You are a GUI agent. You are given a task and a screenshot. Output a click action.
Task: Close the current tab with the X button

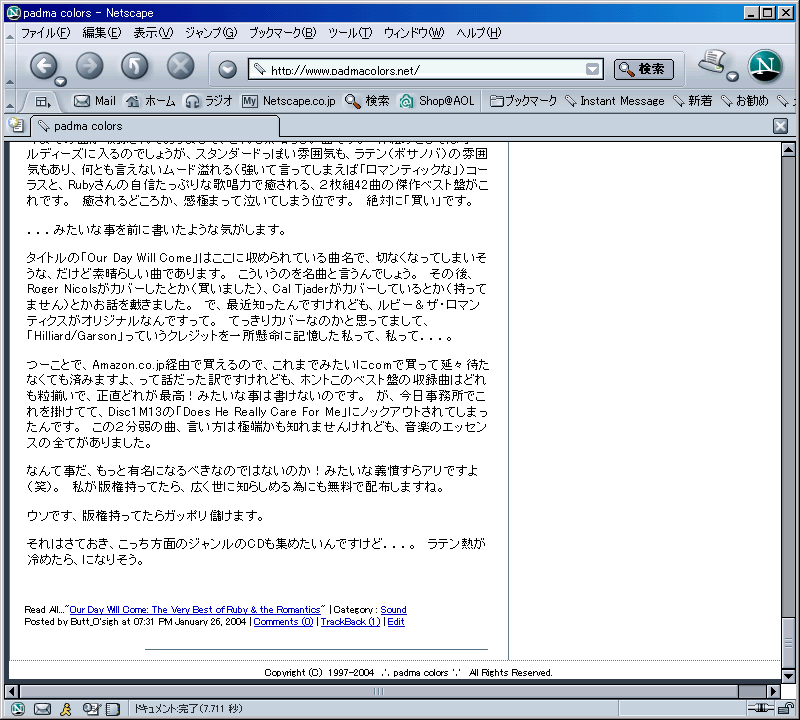780,126
